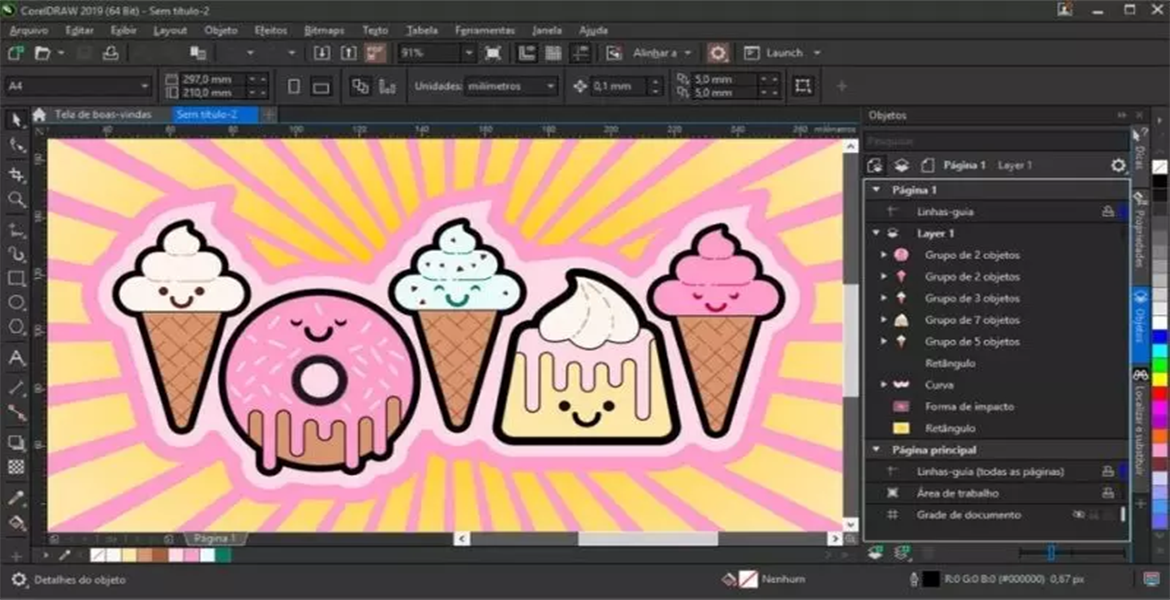Choose landscape page orientation
Image resolution: width=1170 pixels, height=600 pixels.
[x=321, y=87]
